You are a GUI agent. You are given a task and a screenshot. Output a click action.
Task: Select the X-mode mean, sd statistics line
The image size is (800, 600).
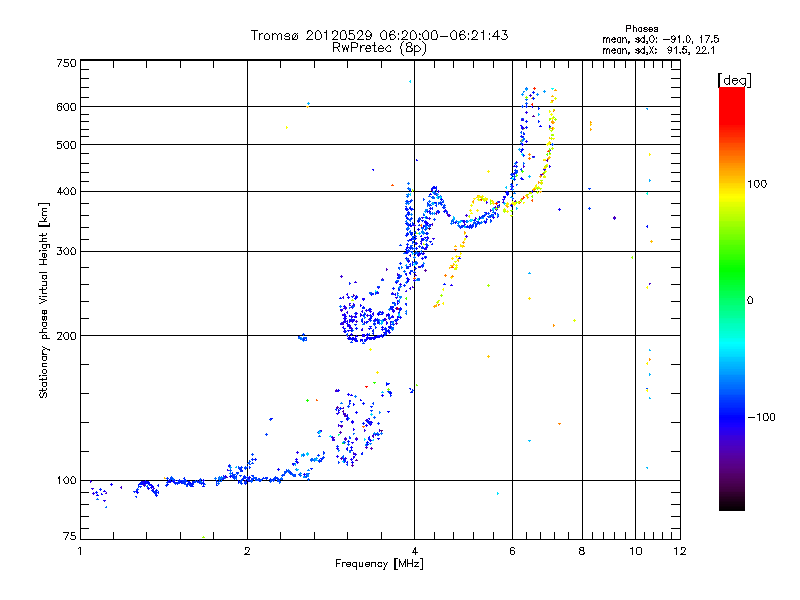[660, 49]
